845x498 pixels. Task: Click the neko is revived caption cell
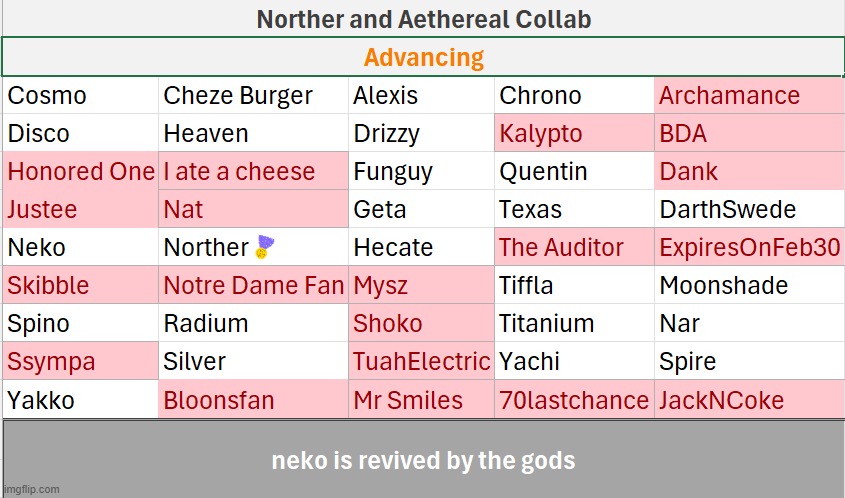tap(424, 460)
